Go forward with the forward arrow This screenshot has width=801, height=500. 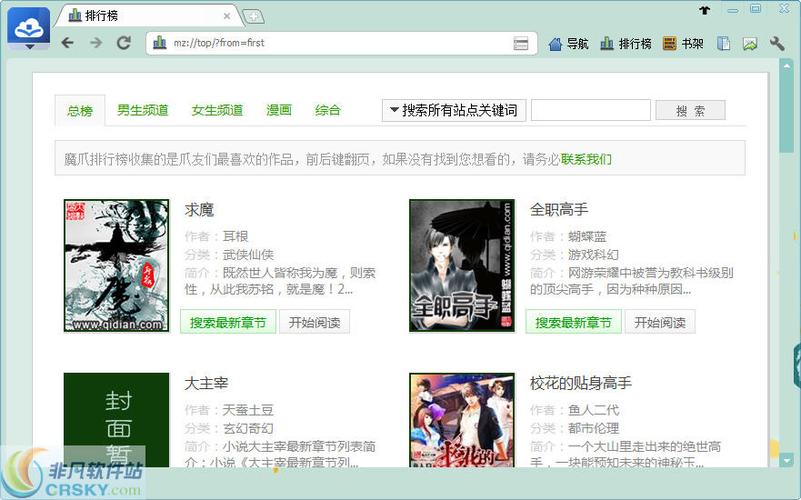coord(96,43)
